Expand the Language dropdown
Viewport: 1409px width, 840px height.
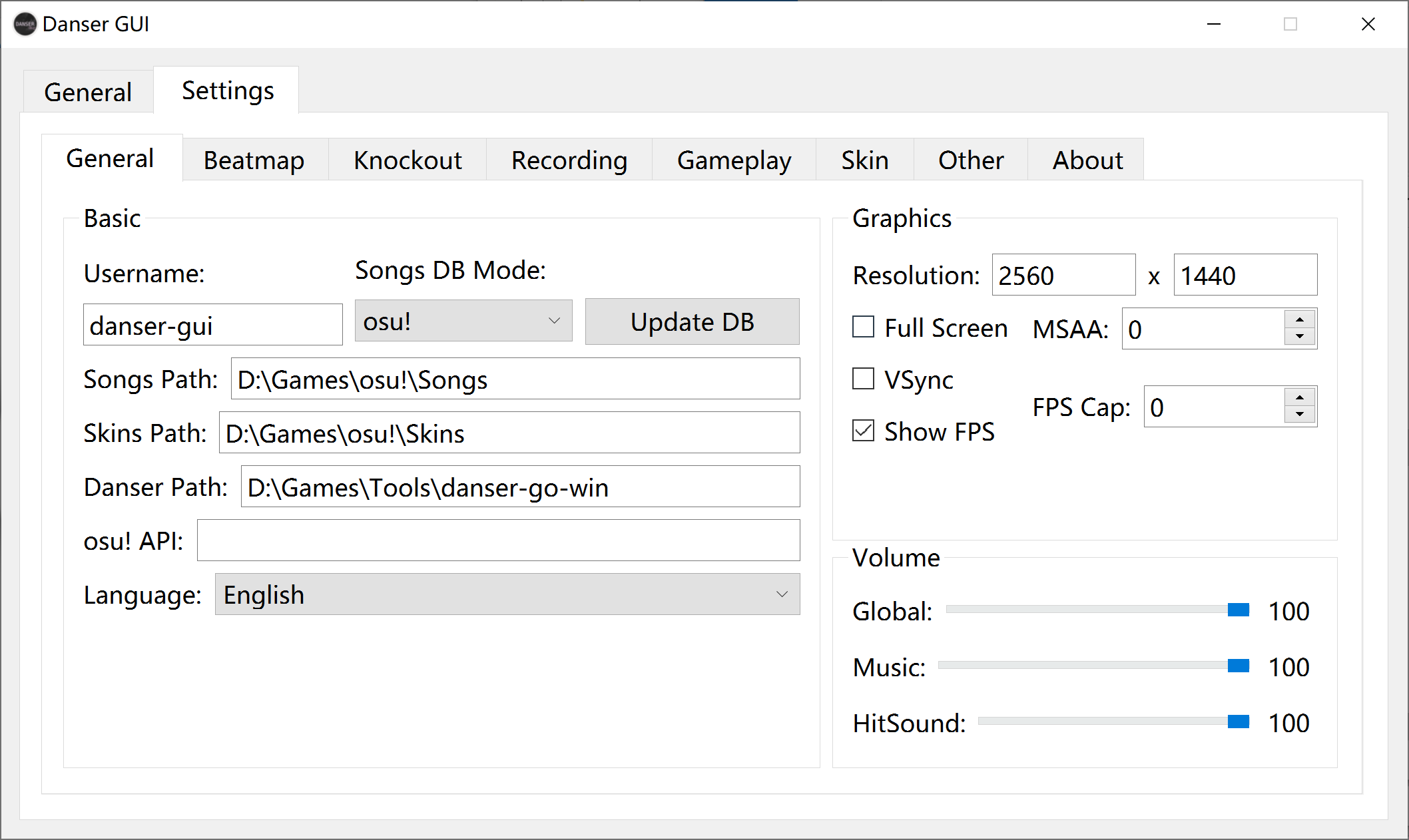pos(507,594)
